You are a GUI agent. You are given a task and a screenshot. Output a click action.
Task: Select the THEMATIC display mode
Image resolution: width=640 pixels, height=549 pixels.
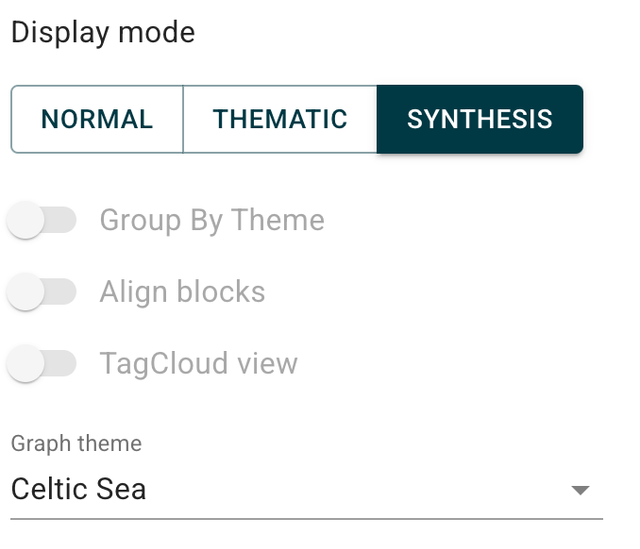[280, 119]
